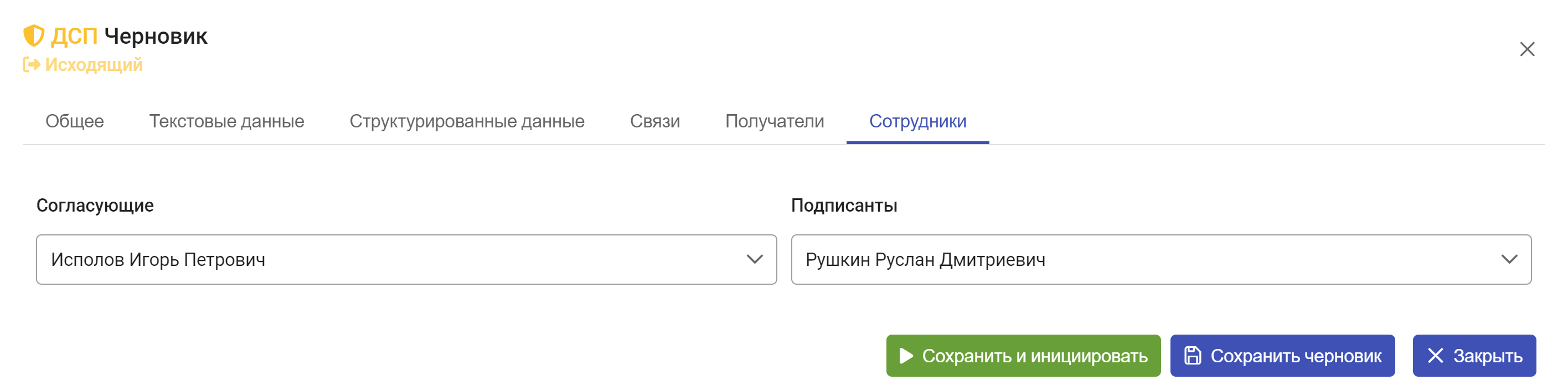Click the Исходящий document type label
The width and height of the screenshot is (1568, 390).
click(94, 65)
